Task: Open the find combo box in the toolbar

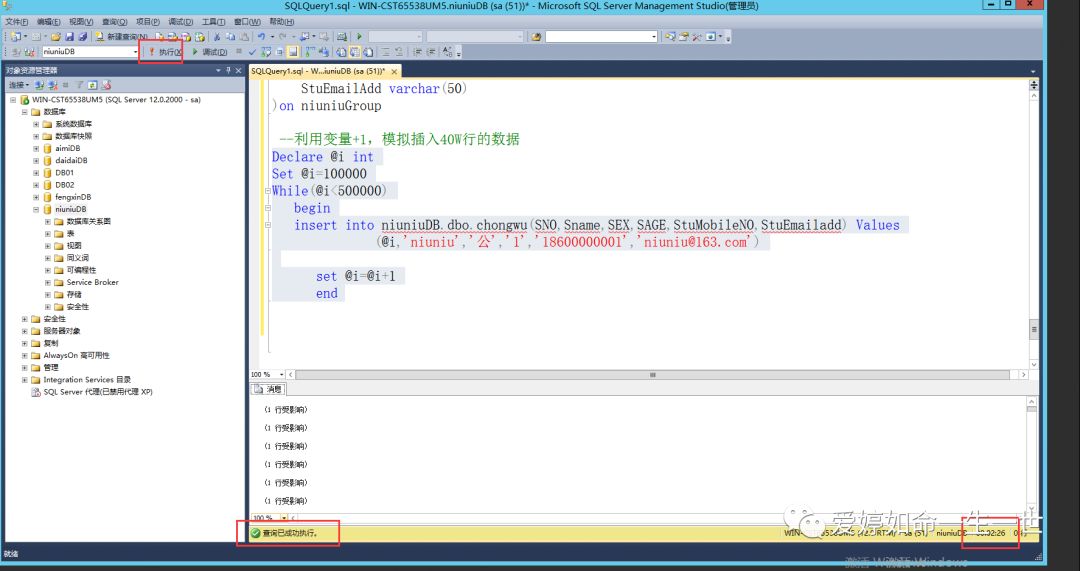Action: pyautogui.click(x=601, y=37)
